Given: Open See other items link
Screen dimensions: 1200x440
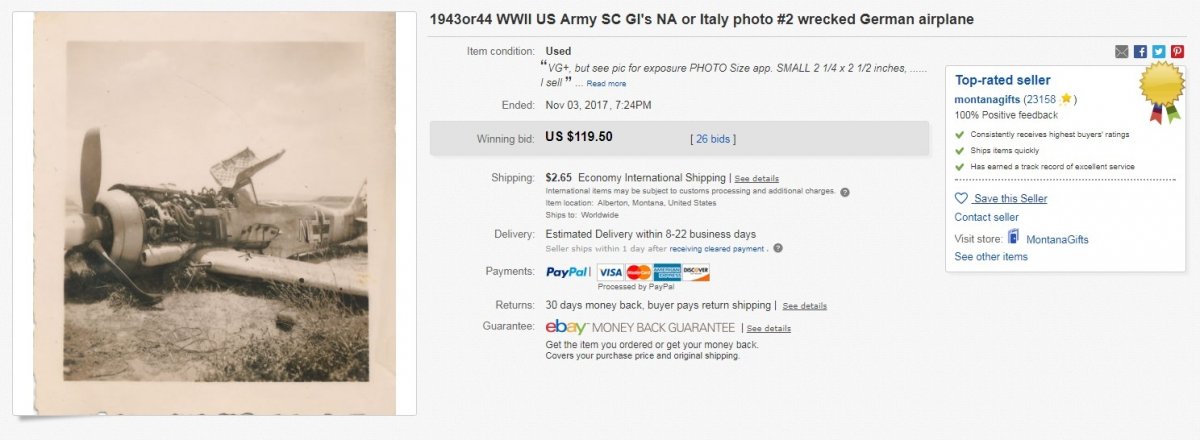Looking at the screenshot, I should point(990,257).
